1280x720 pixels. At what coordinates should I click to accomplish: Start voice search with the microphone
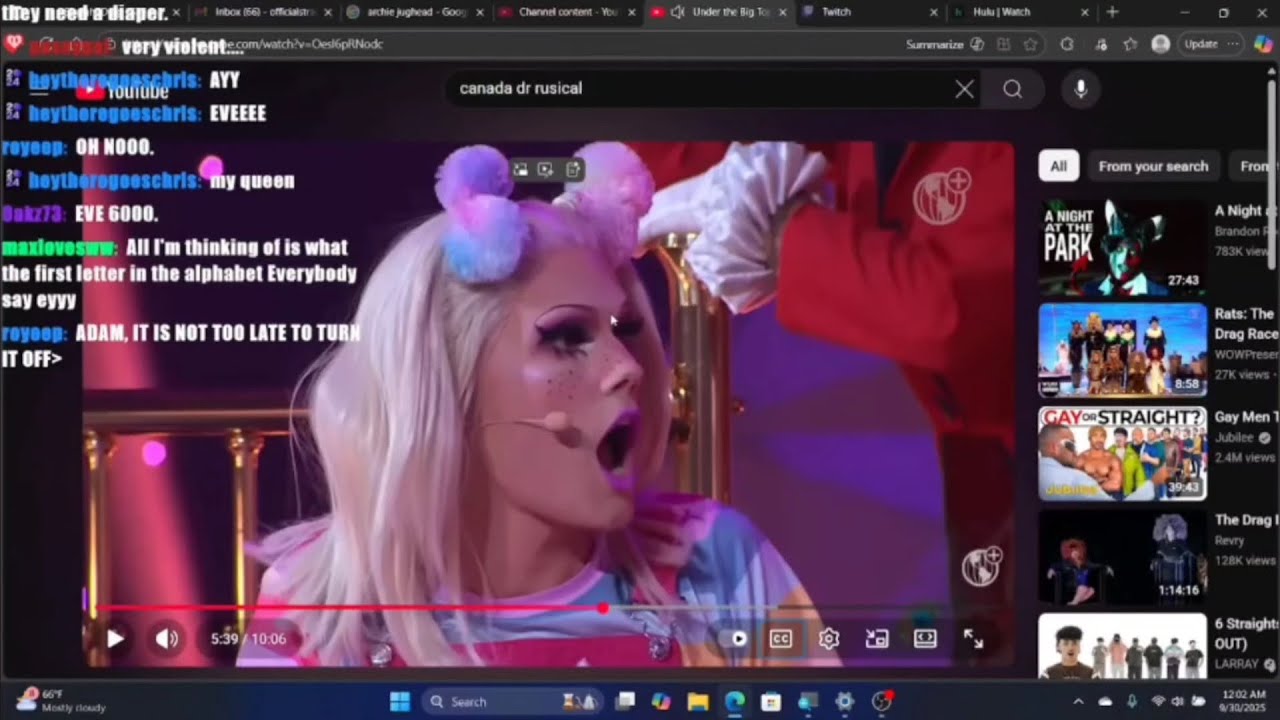(x=1080, y=89)
